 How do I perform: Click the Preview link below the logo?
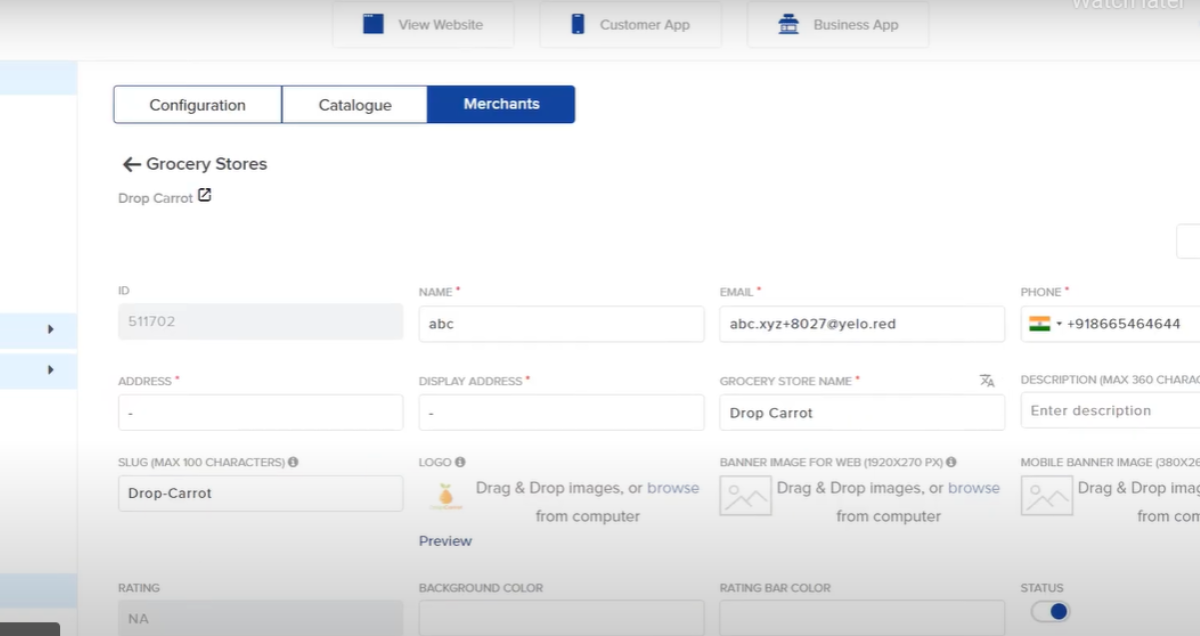point(445,540)
